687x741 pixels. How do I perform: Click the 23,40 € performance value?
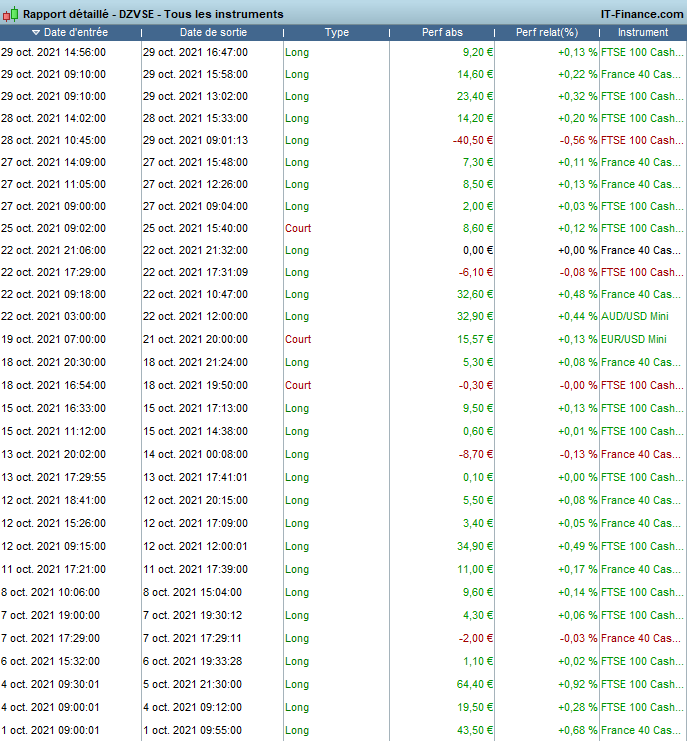click(x=475, y=96)
